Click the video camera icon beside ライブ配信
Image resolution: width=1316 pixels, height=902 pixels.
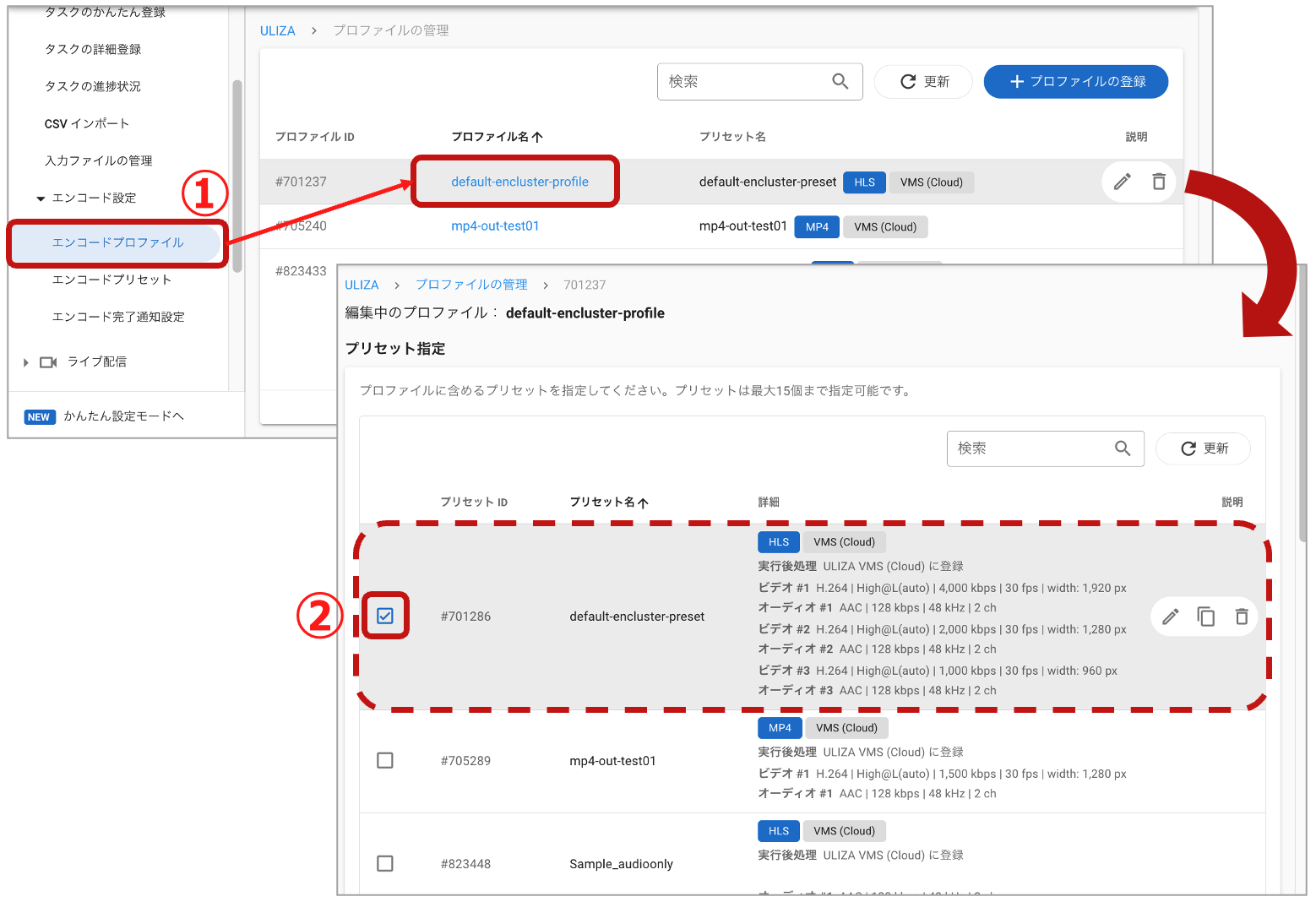point(48,361)
